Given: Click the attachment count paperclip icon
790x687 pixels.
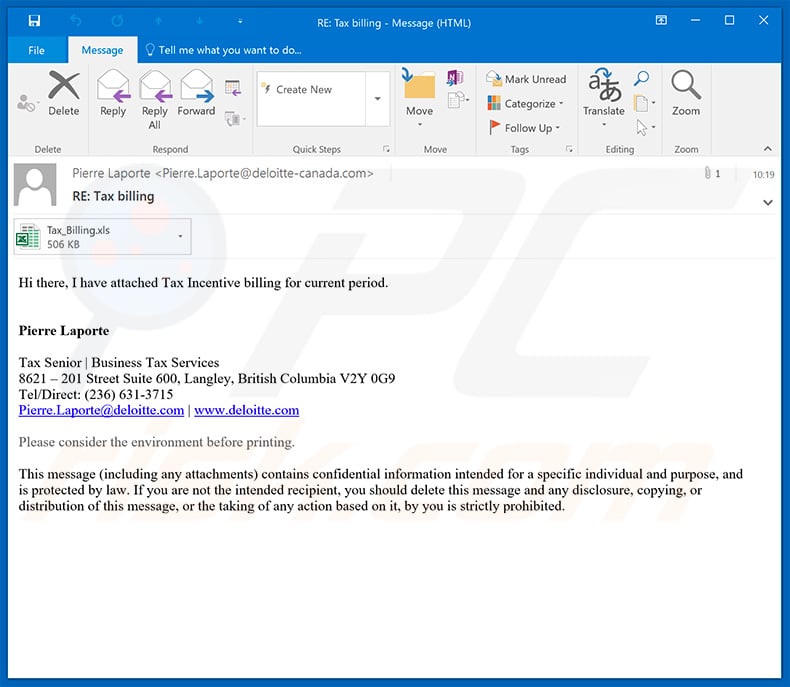Looking at the screenshot, I should [707, 174].
